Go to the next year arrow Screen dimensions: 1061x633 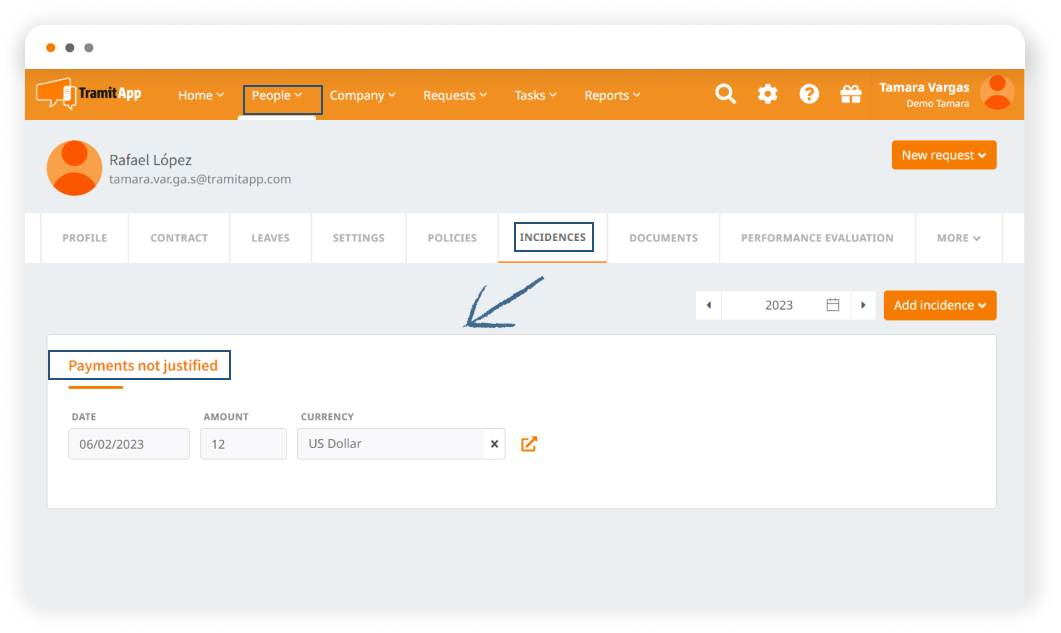click(x=863, y=305)
